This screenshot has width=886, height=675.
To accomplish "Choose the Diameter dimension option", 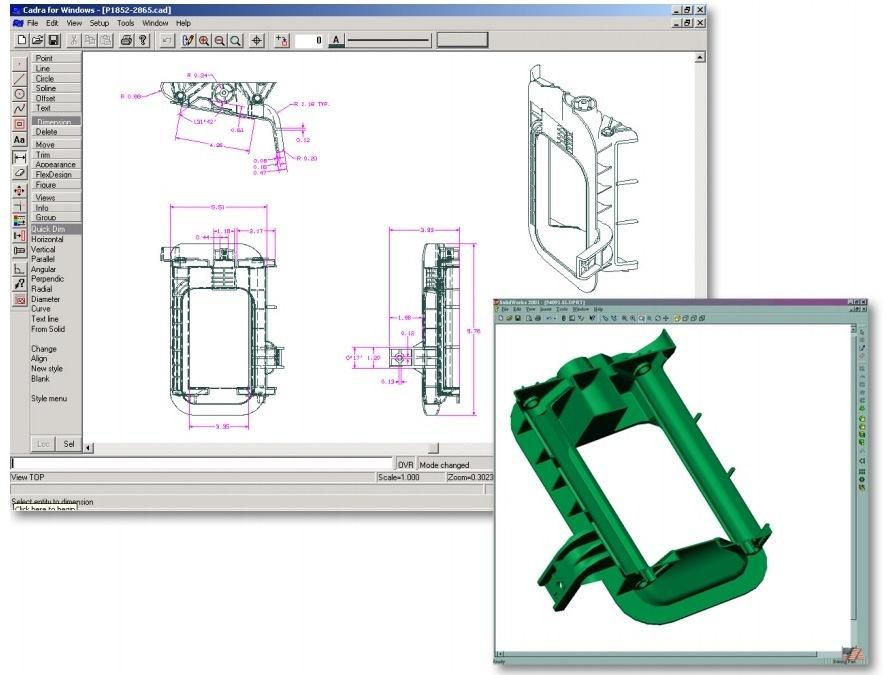I will [x=45, y=299].
